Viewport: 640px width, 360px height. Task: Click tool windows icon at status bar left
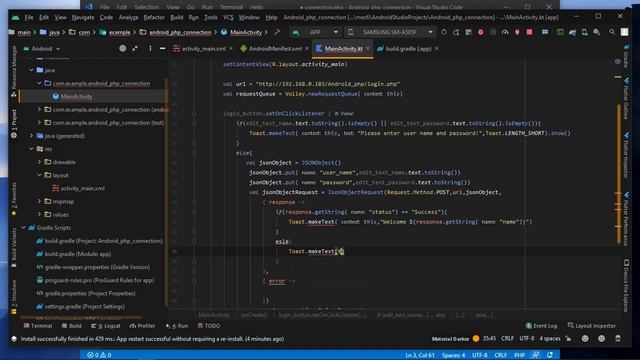tap(14, 339)
